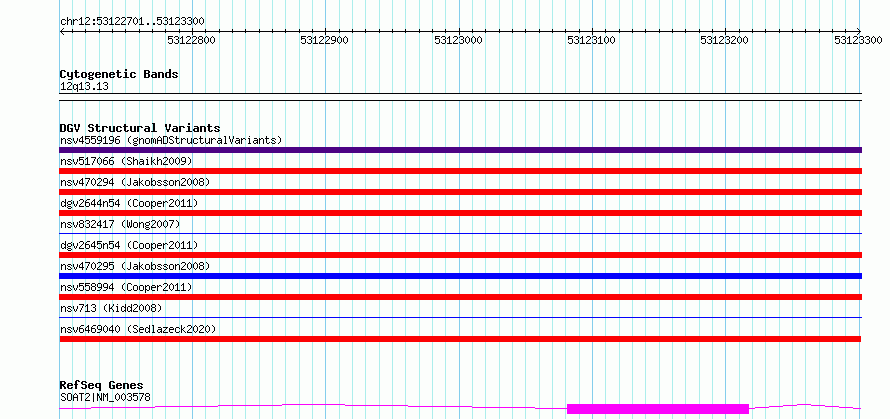Open the nsv470295 (Jakobsson2008) label
Image resolution: width=890 pixels, height=419 pixels.
135,266
